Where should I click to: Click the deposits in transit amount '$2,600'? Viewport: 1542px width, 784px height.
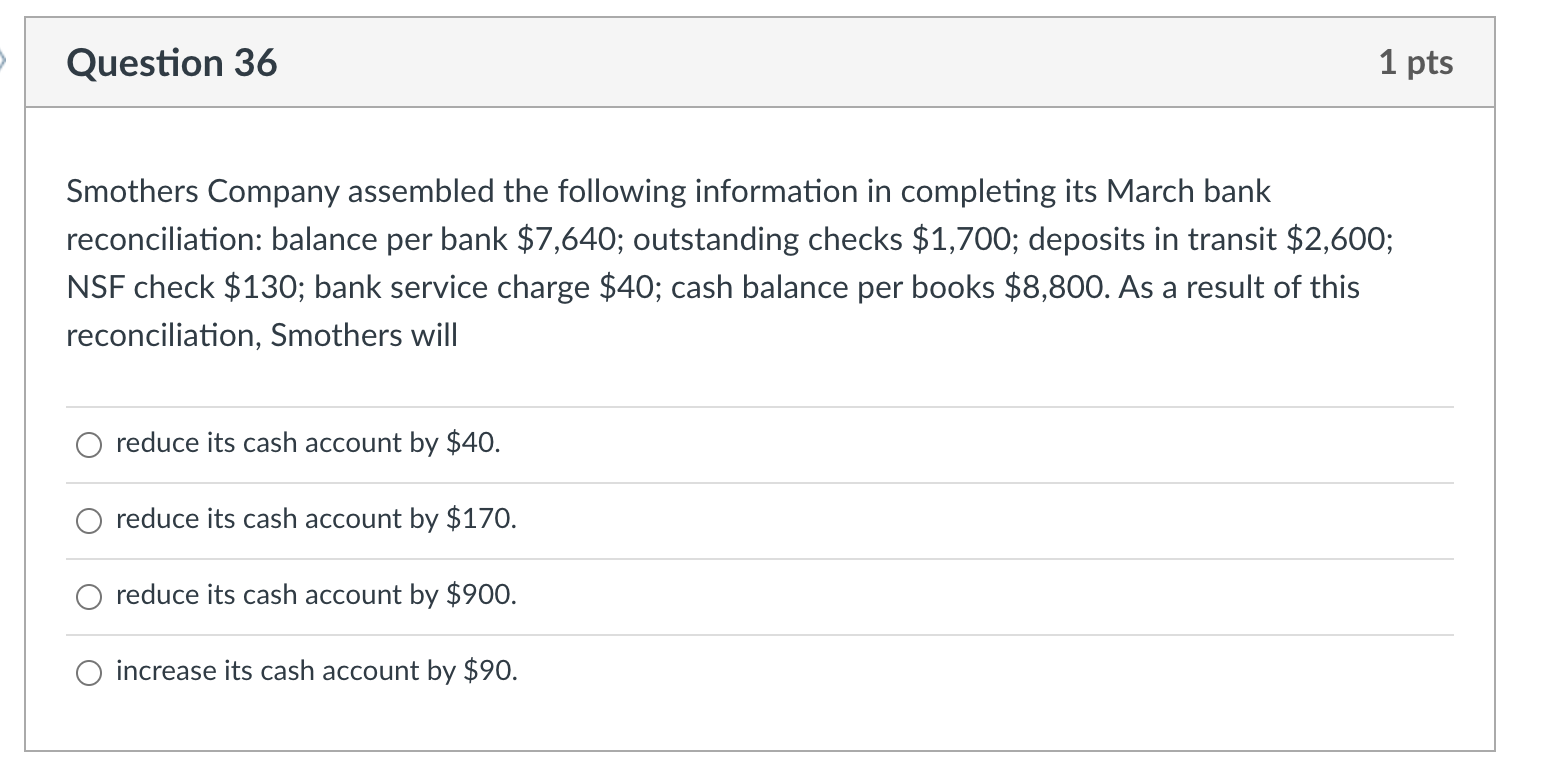1335,240
